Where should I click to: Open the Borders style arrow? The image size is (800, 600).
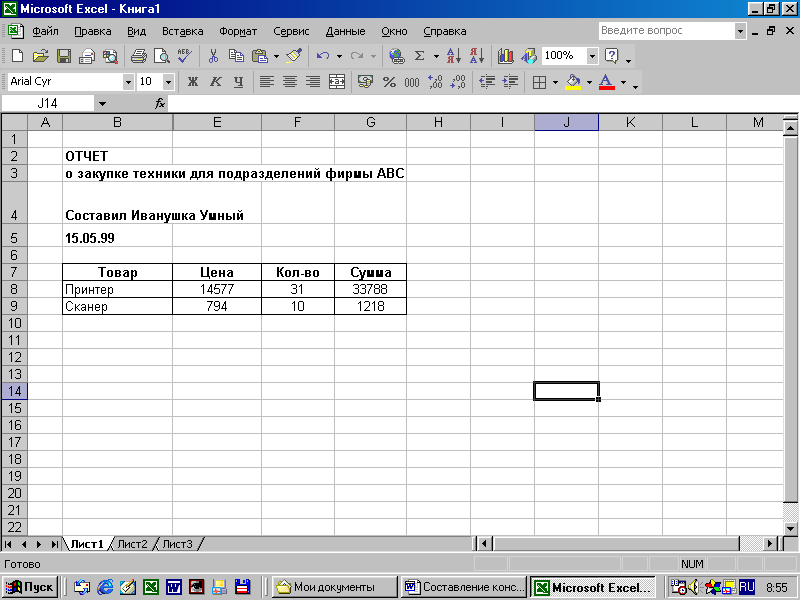(555, 82)
